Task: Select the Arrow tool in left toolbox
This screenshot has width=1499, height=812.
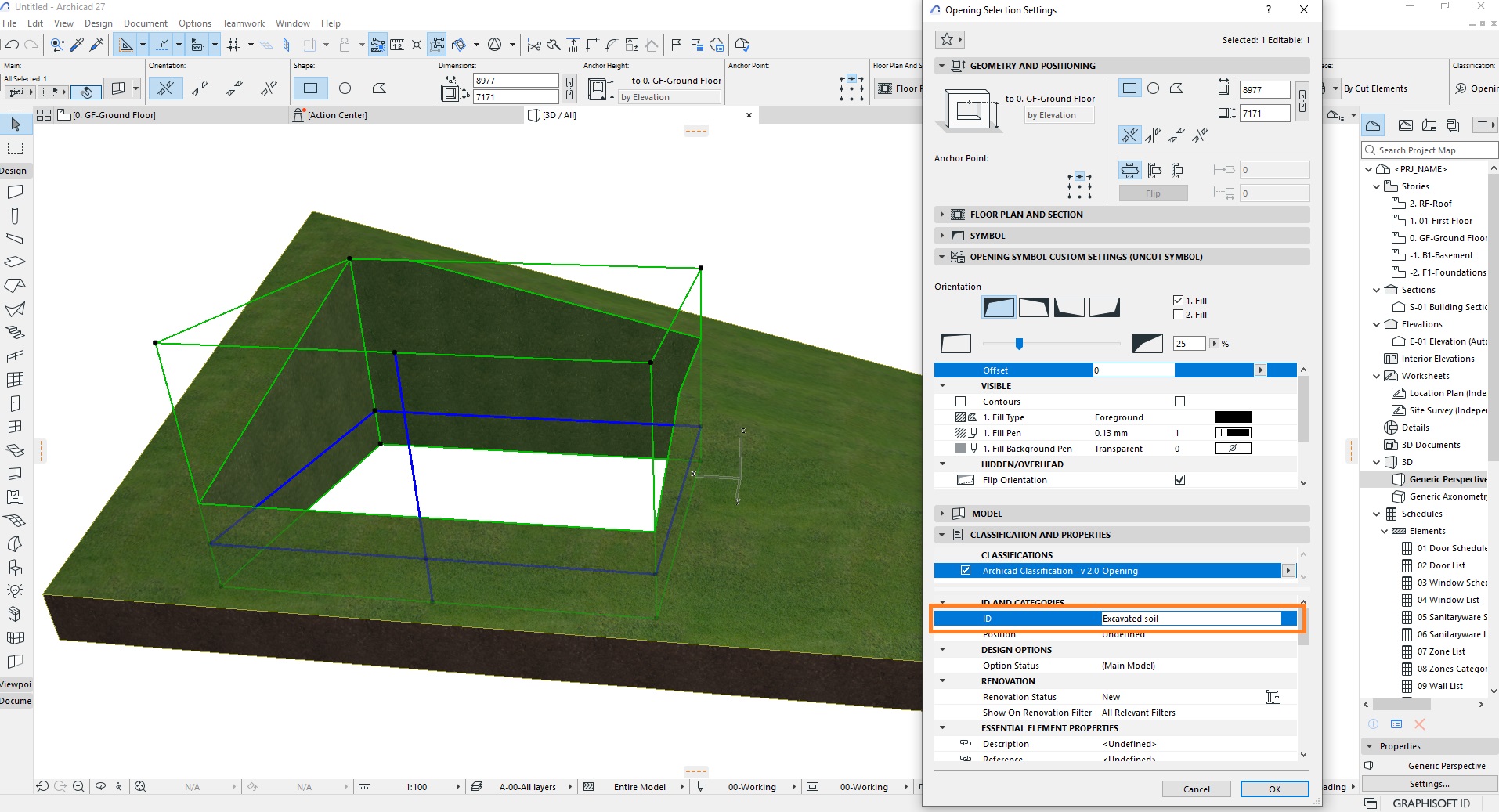Action: tap(16, 125)
